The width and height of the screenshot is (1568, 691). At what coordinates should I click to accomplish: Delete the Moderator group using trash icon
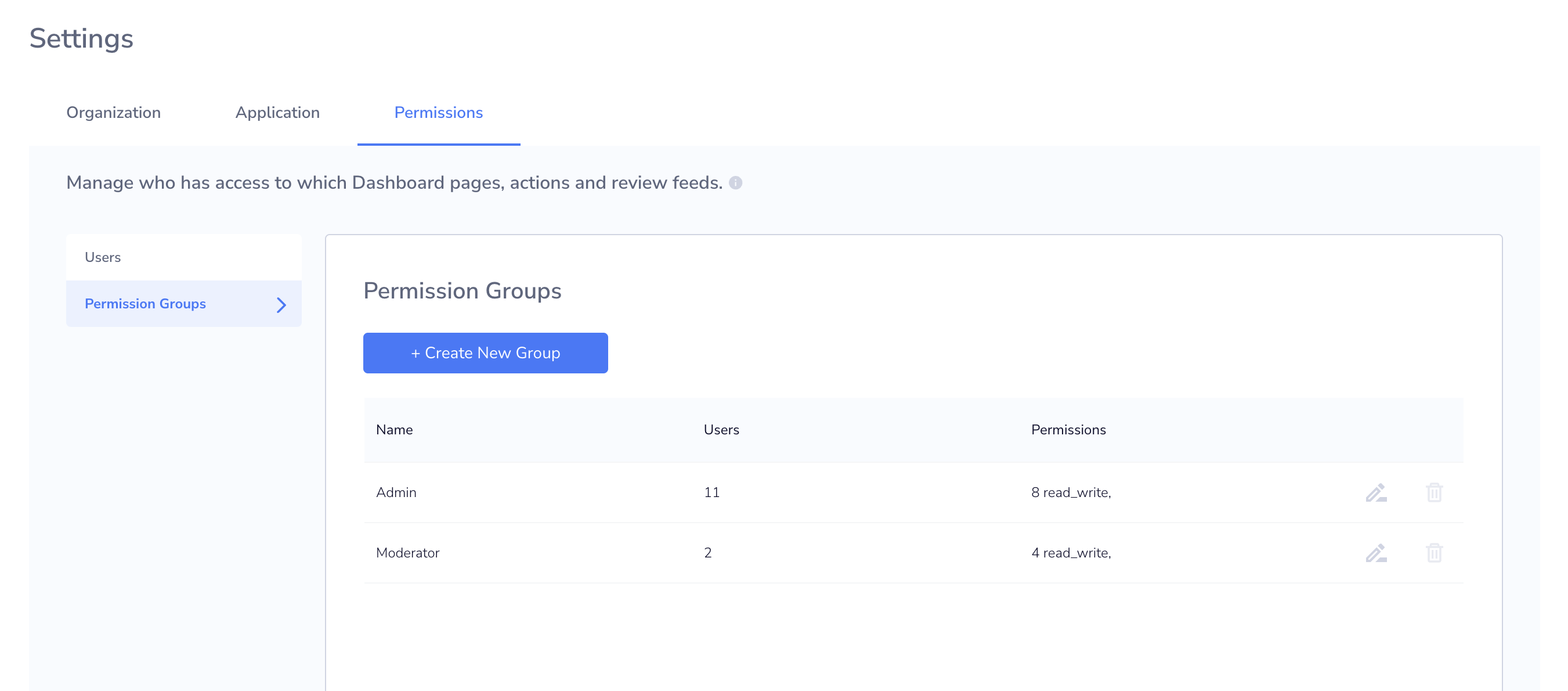(1433, 552)
